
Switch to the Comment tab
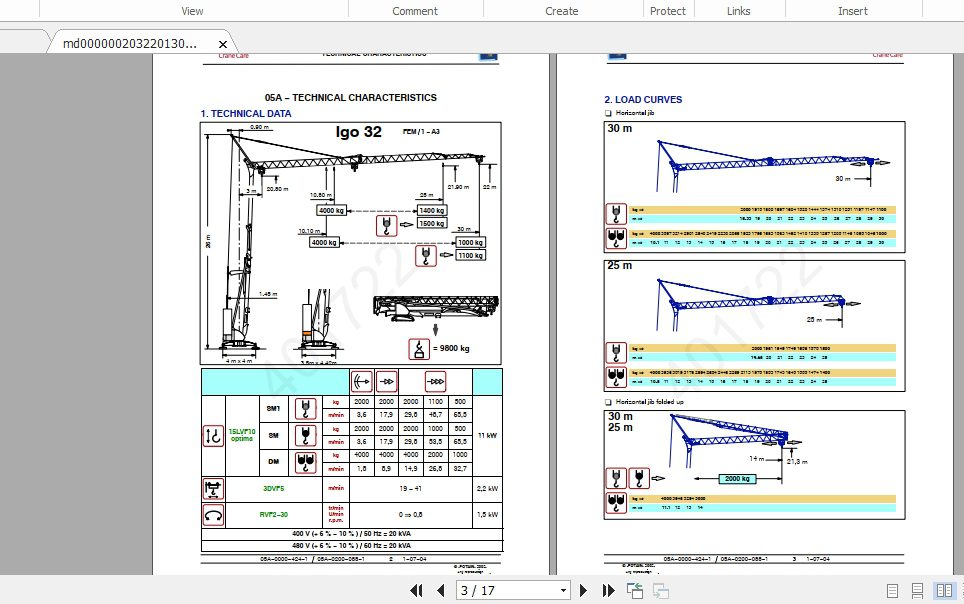(415, 10)
